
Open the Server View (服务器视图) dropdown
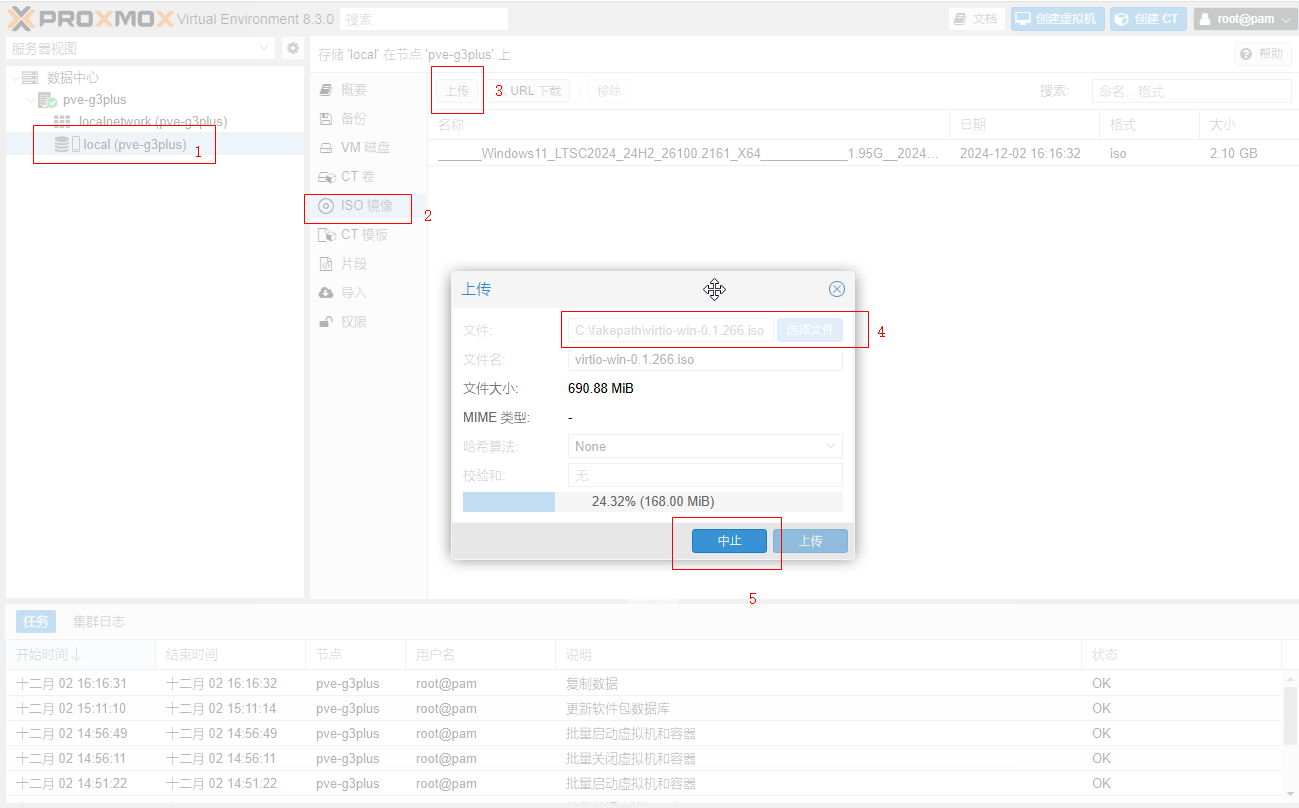[140, 48]
